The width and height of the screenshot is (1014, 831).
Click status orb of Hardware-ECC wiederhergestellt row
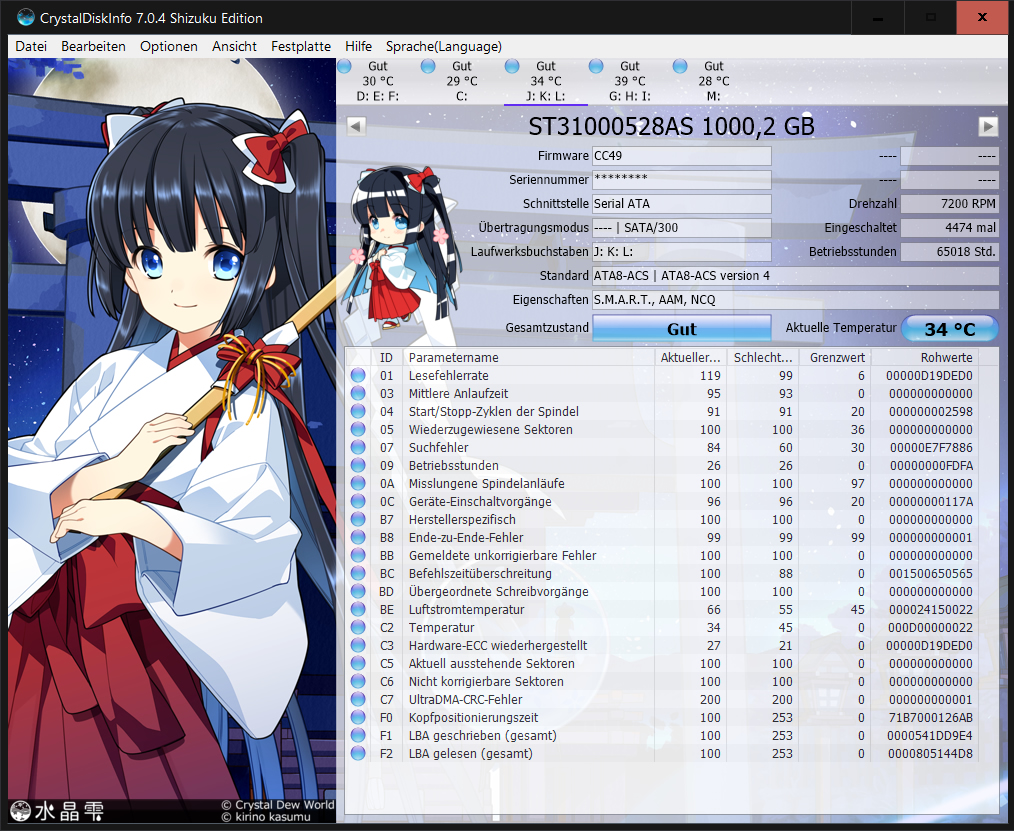[x=358, y=645]
